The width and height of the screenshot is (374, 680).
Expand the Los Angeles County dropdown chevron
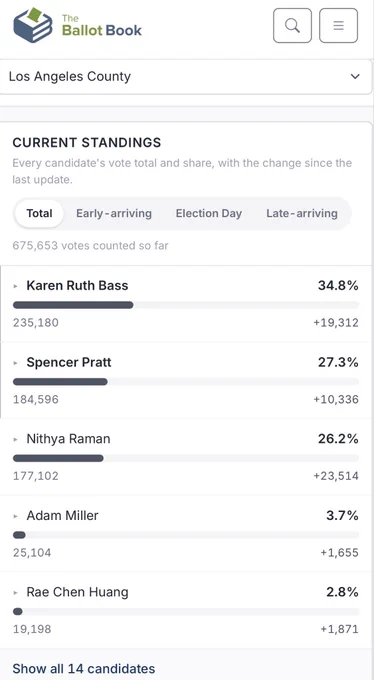pyautogui.click(x=355, y=77)
